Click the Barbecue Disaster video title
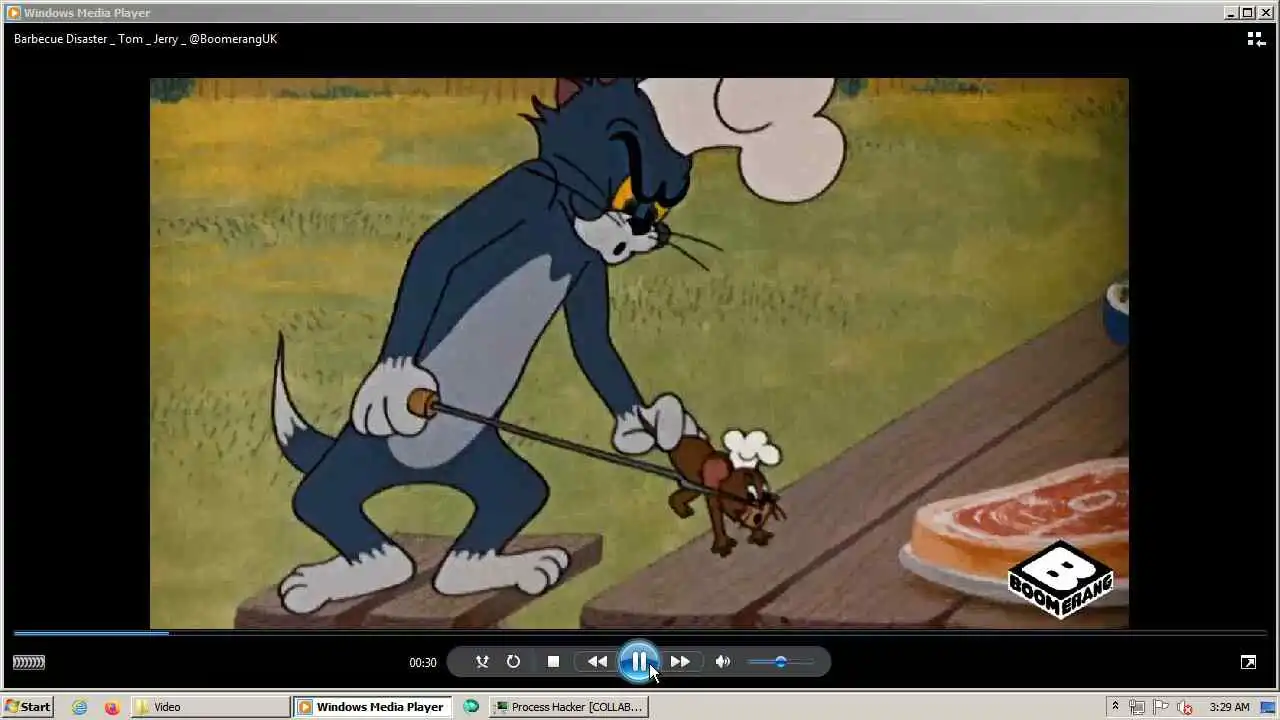1280x720 pixels. click(x=145, y=39)
